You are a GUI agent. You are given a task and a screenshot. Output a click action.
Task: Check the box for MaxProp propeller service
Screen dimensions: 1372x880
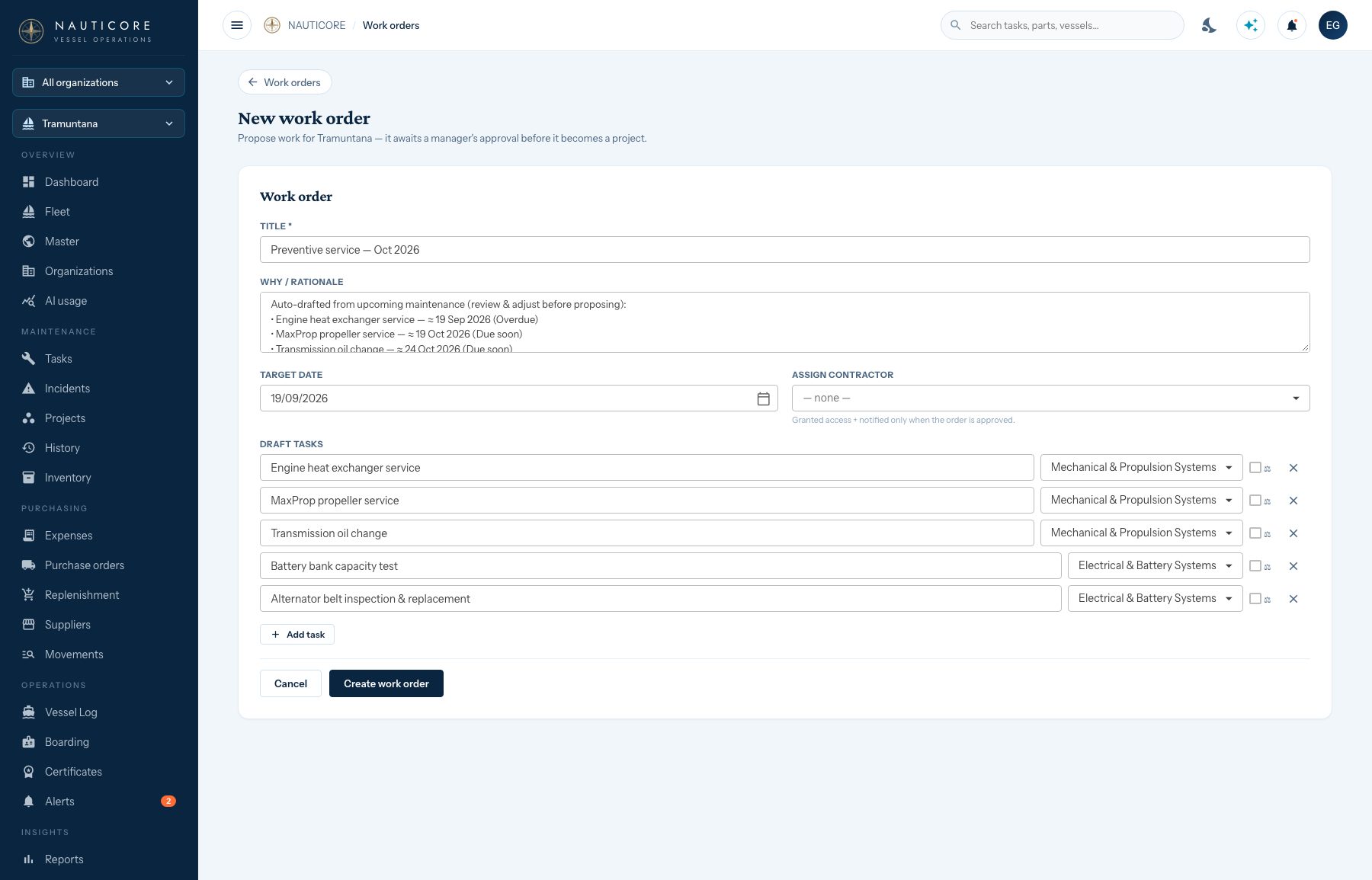coord(1255,501)
